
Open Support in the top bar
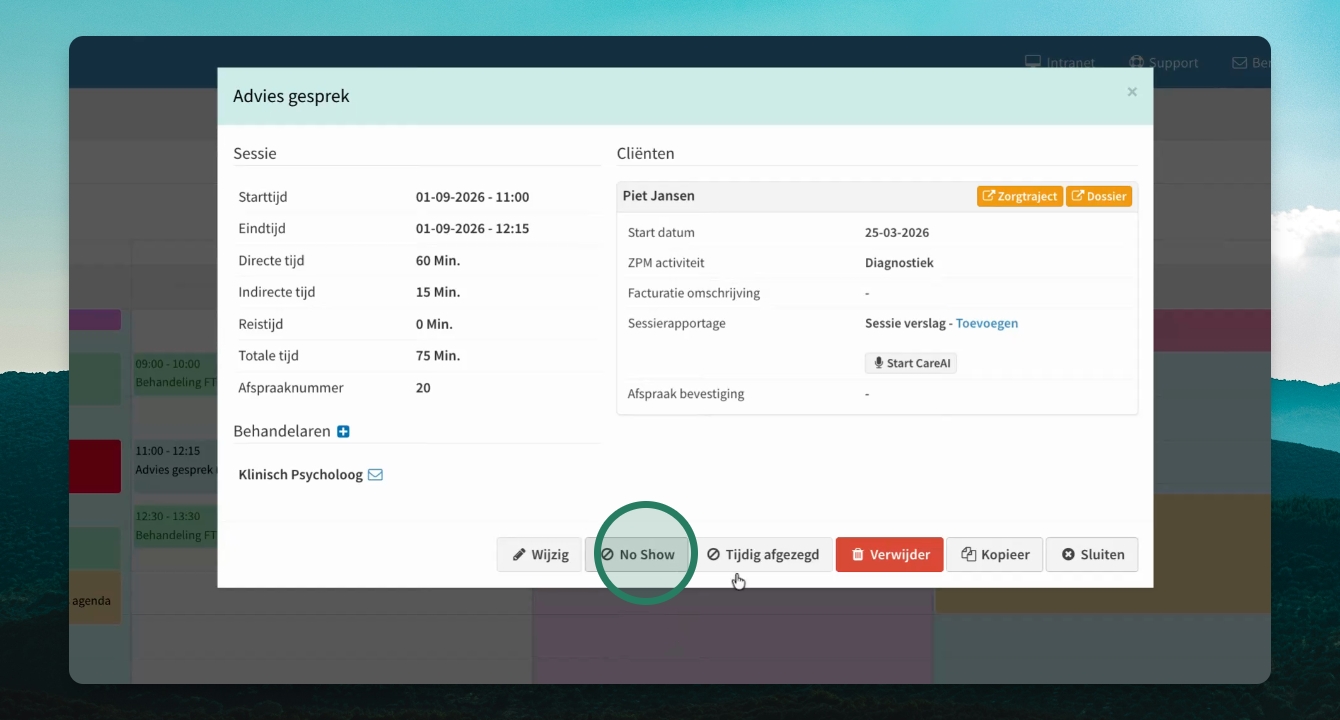click(x=1163, y=62)
